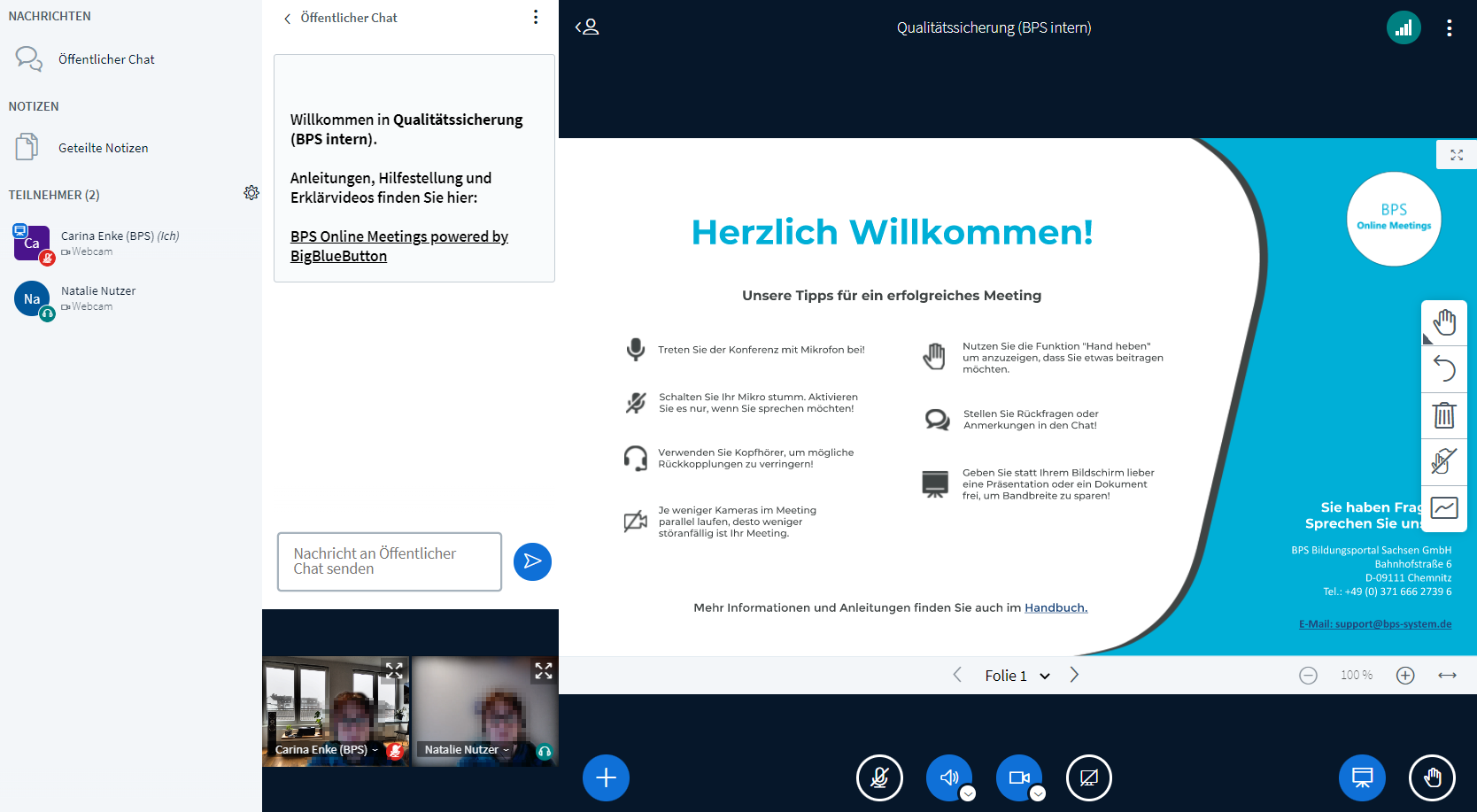Open the actions plus menu
1477x812 pixels.
coord(606,777)
